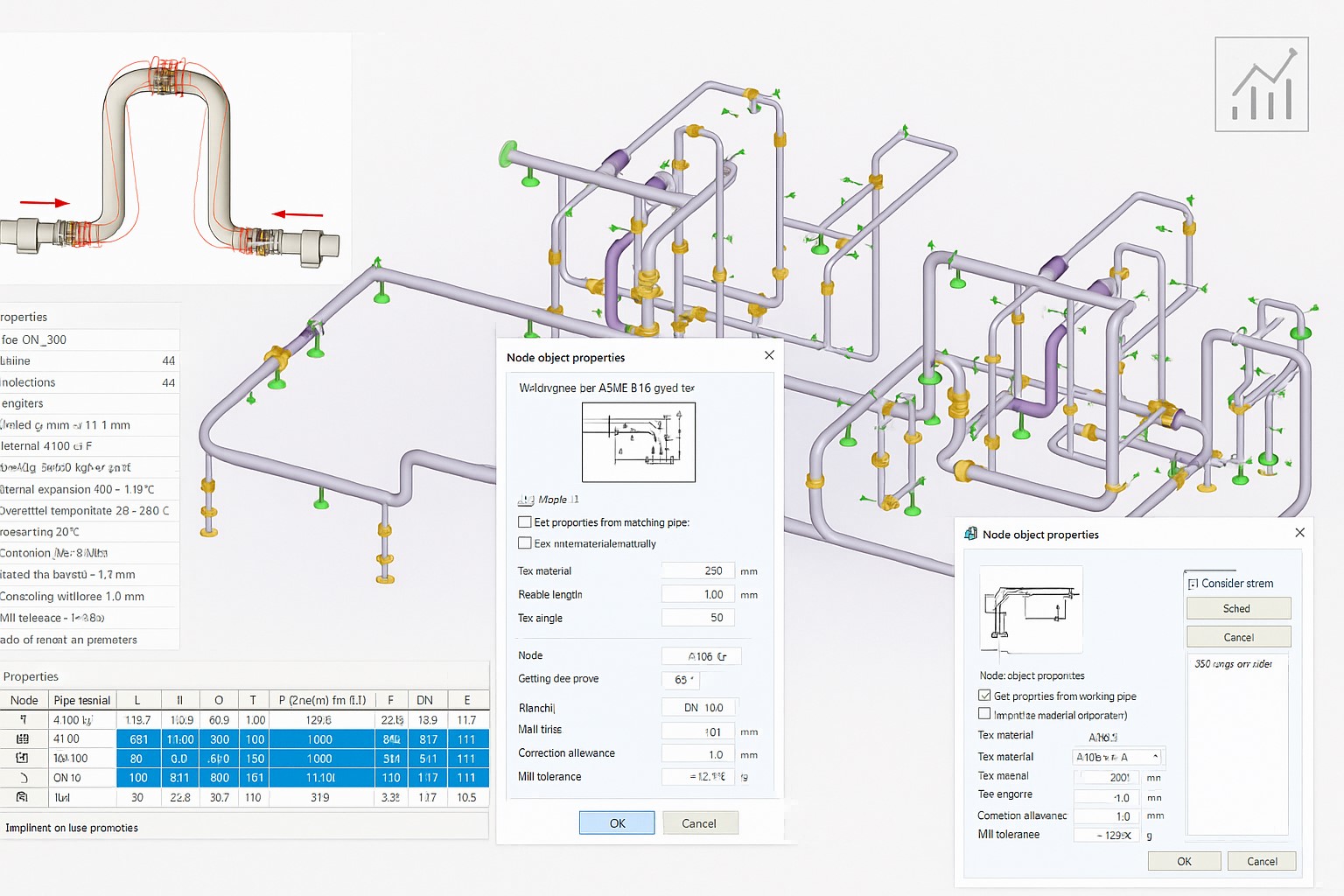The image size is (1344, 896).
Task: Click the 'Pipe tesnial' column header
Action: 81,700
